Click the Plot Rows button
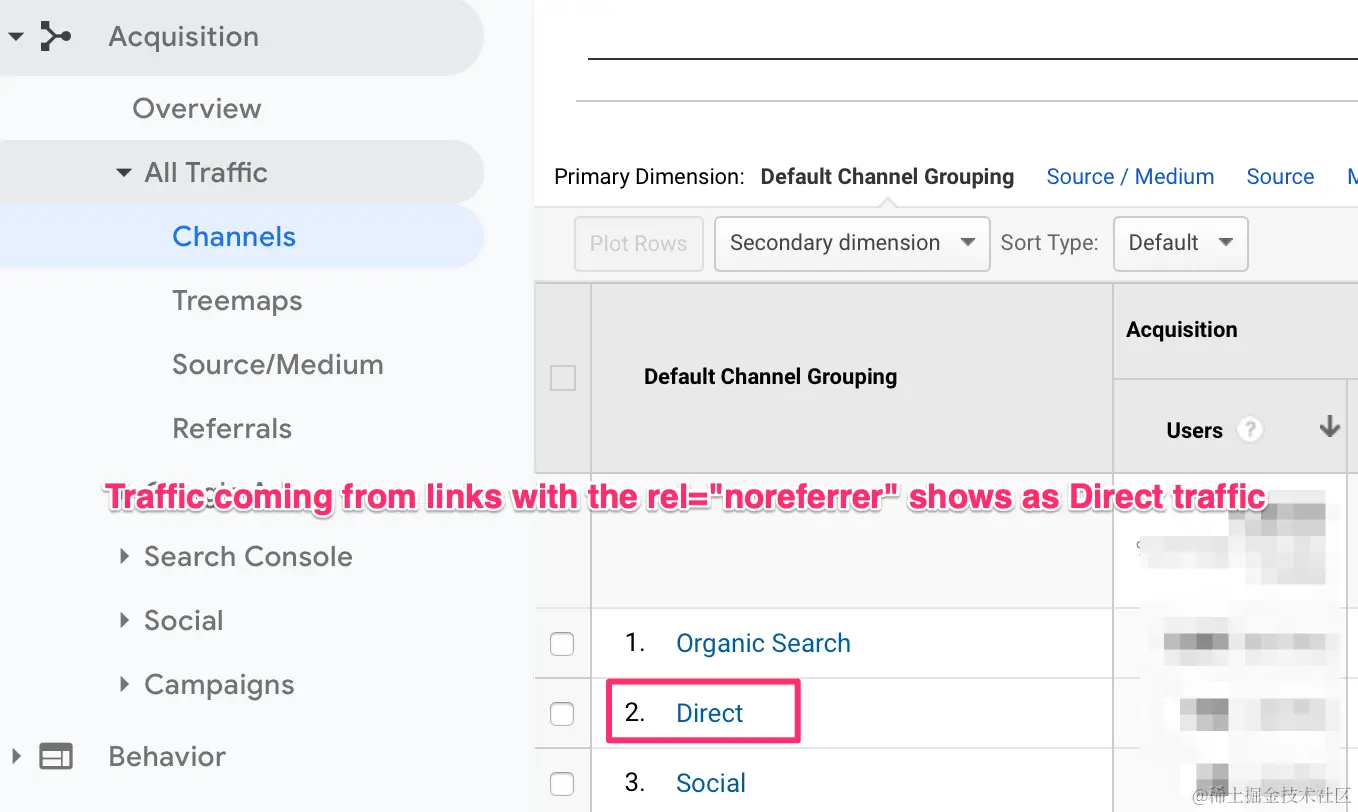 pos(638,243)
